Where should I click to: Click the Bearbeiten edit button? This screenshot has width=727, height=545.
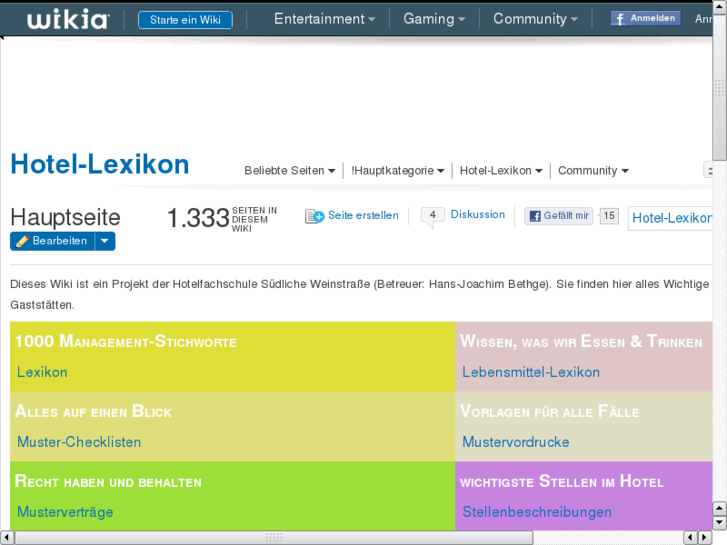[52, 241]
